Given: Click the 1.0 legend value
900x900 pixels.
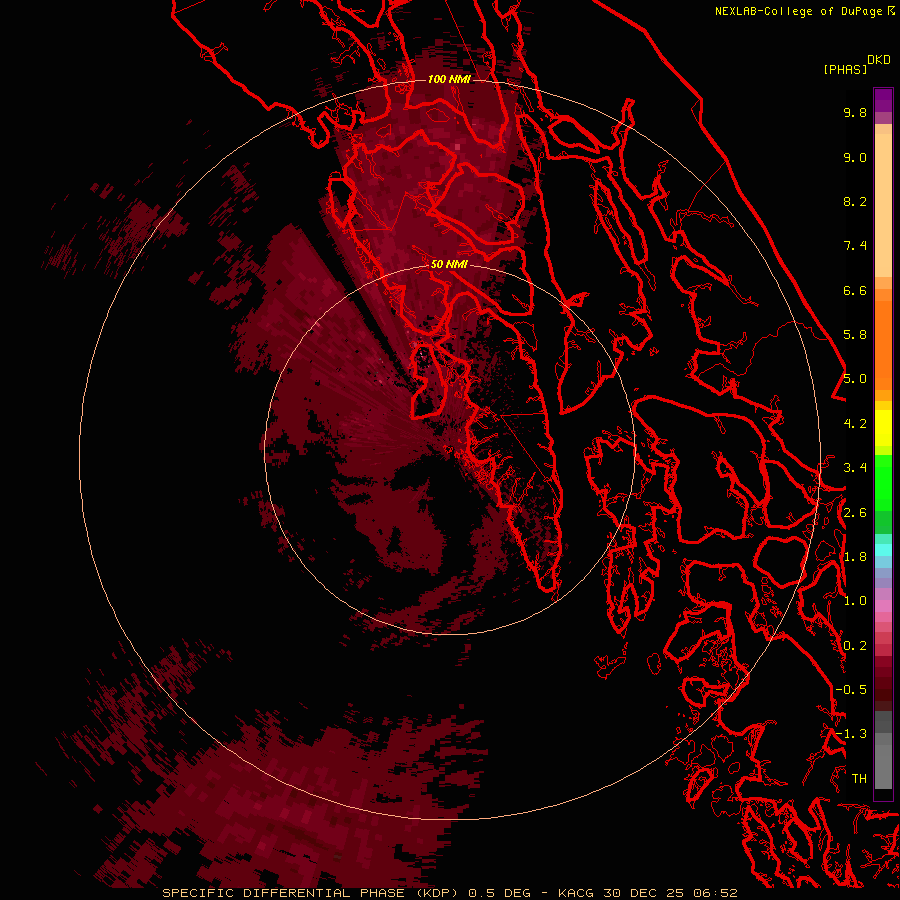Looking at the screenshot, I should click(855, 601).
